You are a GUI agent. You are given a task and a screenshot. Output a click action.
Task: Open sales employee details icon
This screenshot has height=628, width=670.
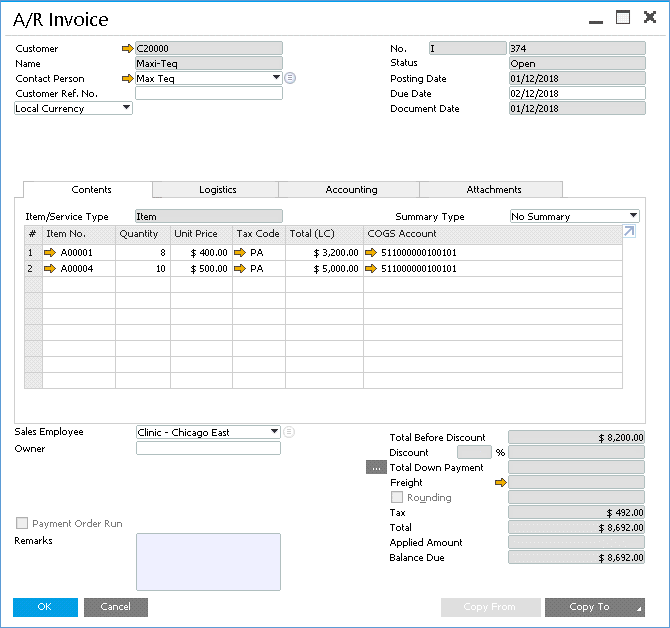point(289,432)
